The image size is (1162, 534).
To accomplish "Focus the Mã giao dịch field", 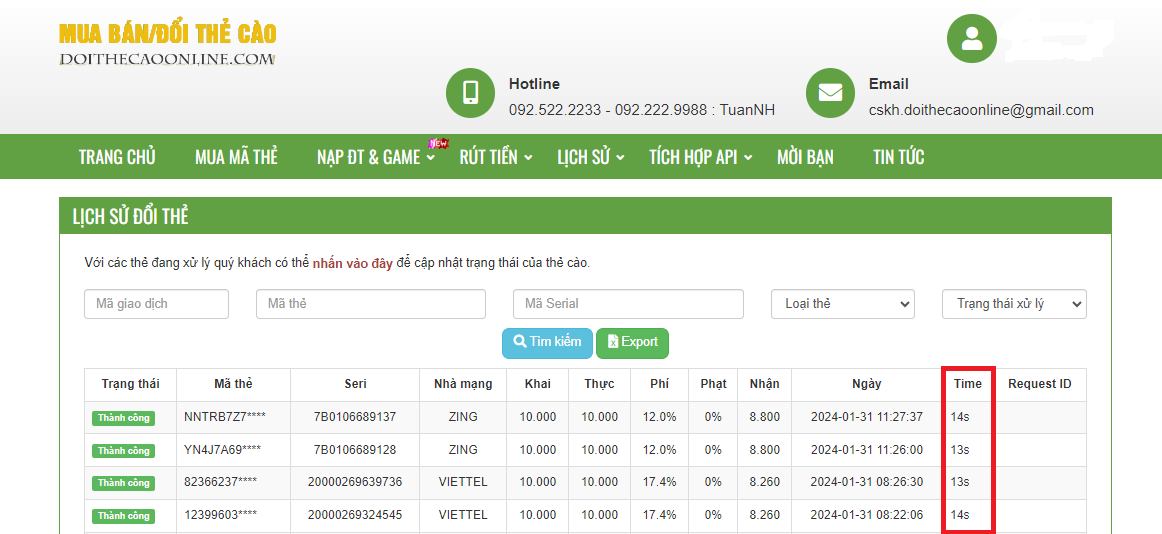I will [156, 304].
